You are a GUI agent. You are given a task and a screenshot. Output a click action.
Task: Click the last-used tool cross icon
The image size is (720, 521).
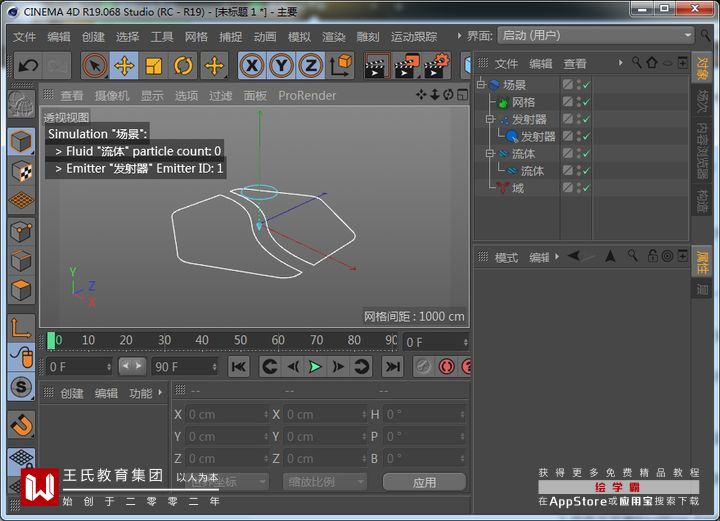(x=214, y=66)
